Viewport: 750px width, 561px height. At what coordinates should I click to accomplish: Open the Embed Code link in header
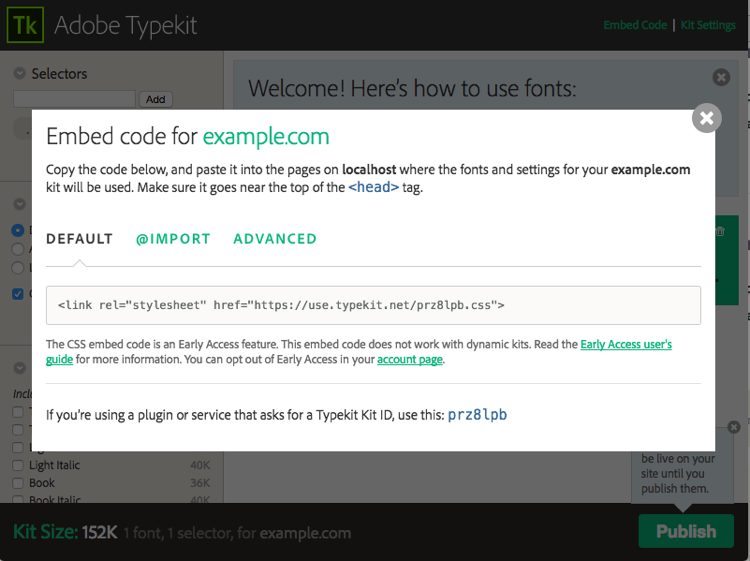(x=635, y=25)
